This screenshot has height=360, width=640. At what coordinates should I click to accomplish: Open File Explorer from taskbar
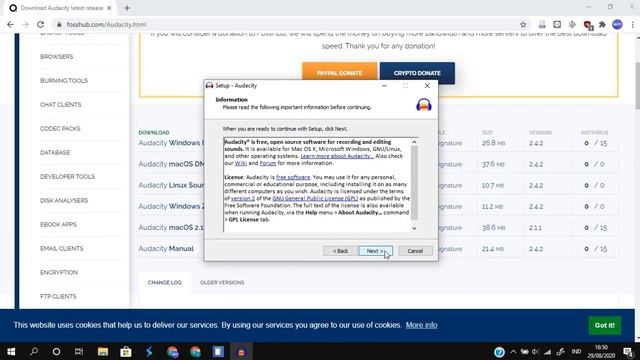coord(102,351)
